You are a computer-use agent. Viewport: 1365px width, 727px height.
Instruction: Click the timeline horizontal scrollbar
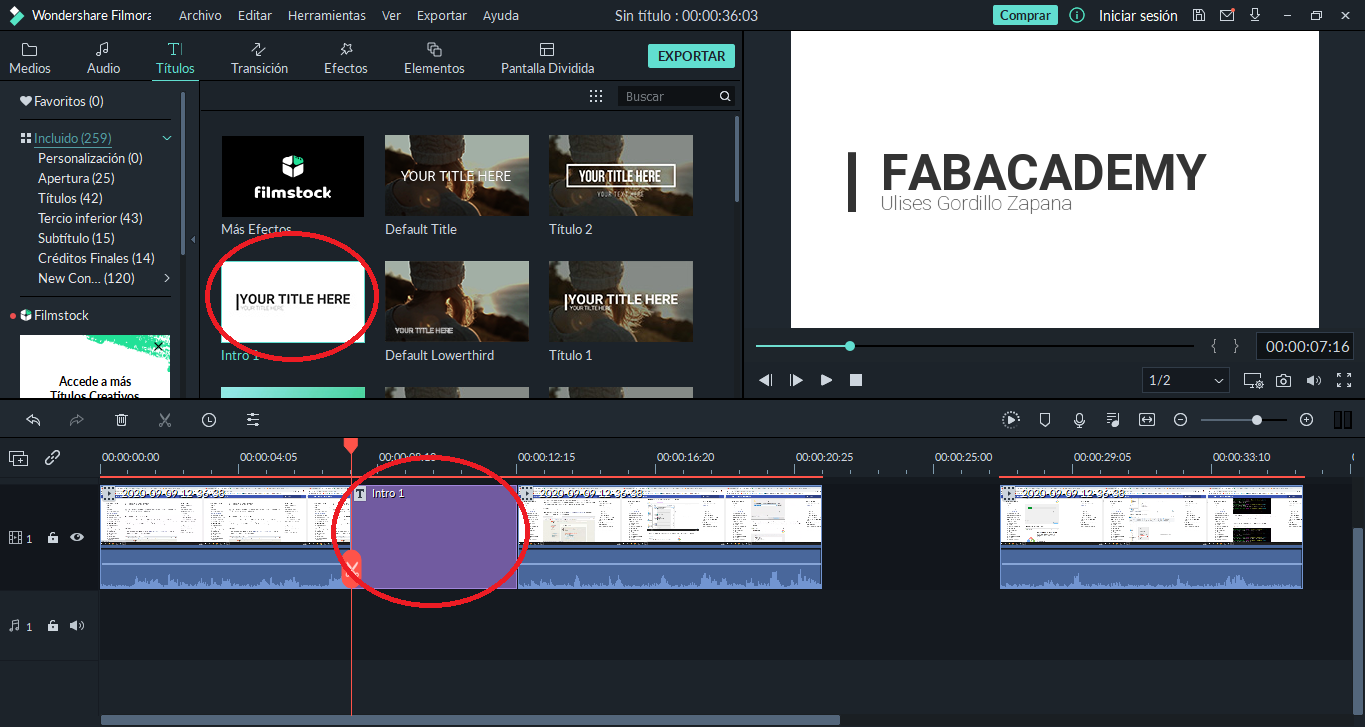[x=470, y=720]
